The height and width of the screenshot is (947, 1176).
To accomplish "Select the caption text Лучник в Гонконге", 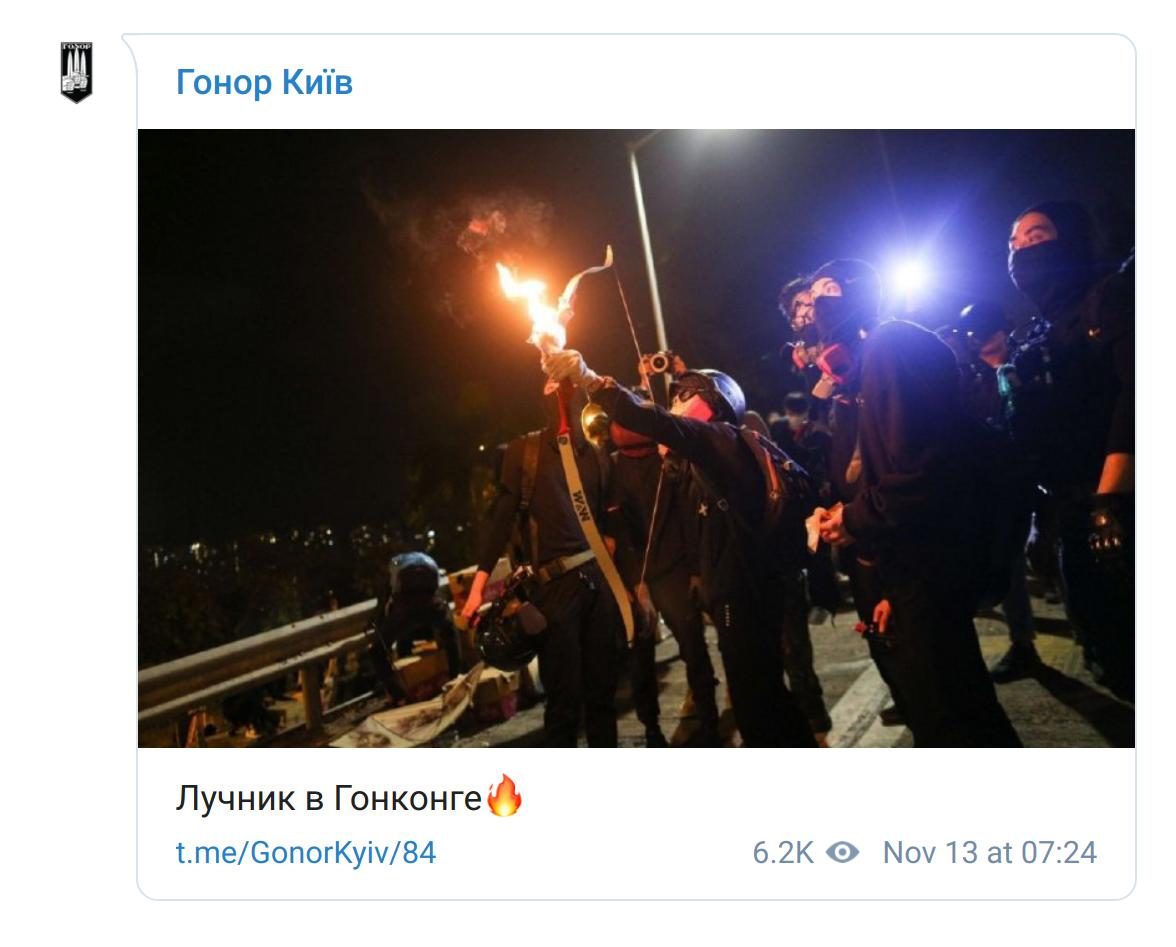I will click(329, 799).
